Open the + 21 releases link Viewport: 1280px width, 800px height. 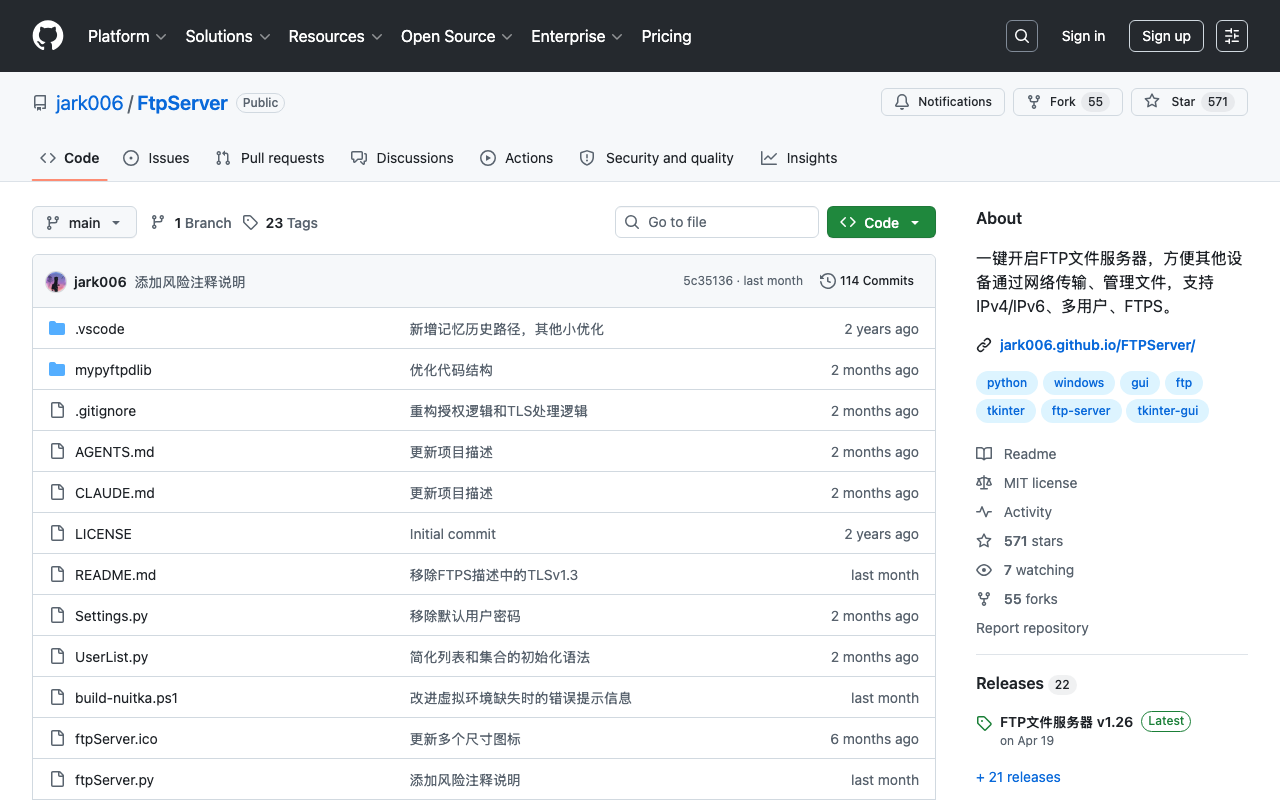pyautogui.click(x=1018, y=777)
